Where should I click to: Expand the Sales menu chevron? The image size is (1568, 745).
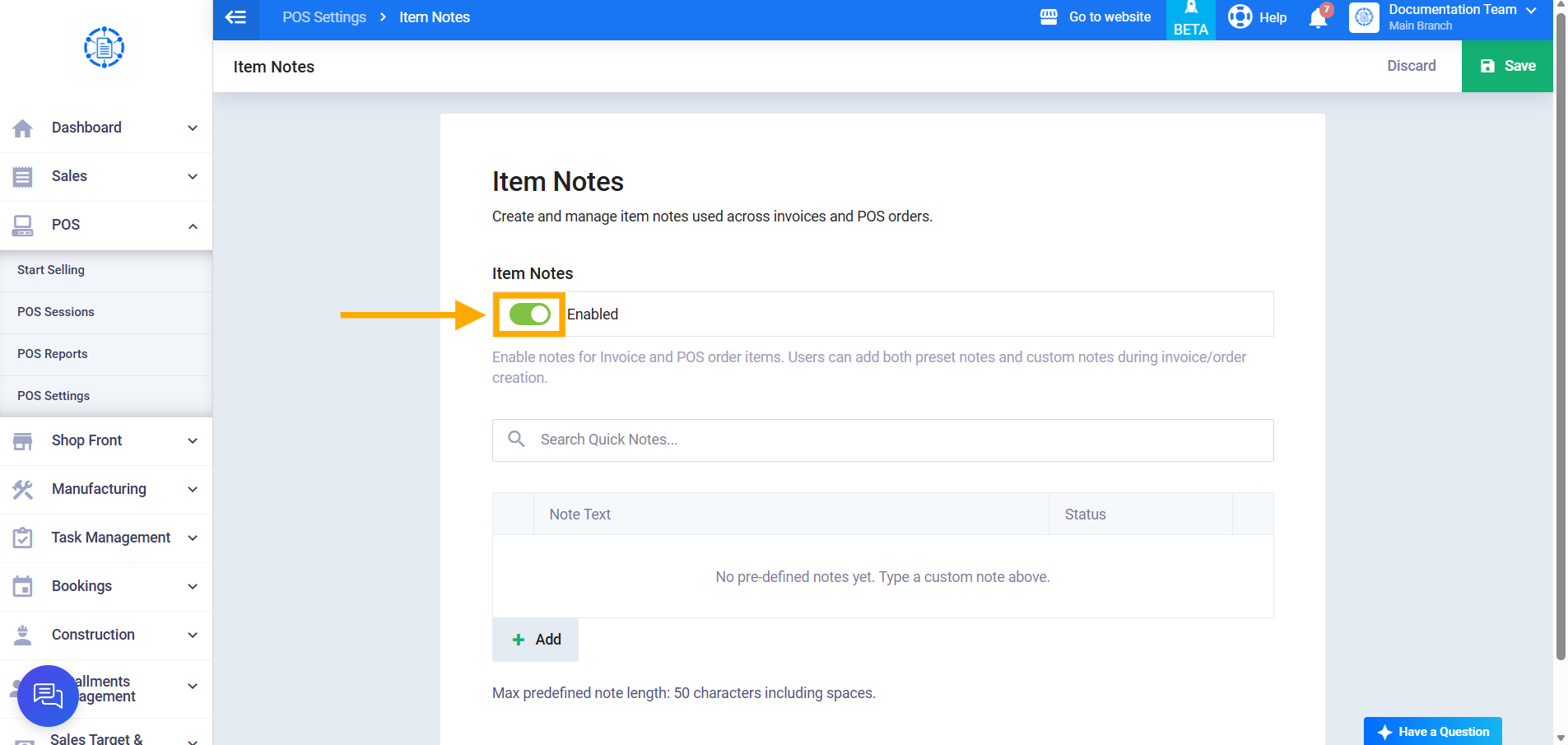193,177
